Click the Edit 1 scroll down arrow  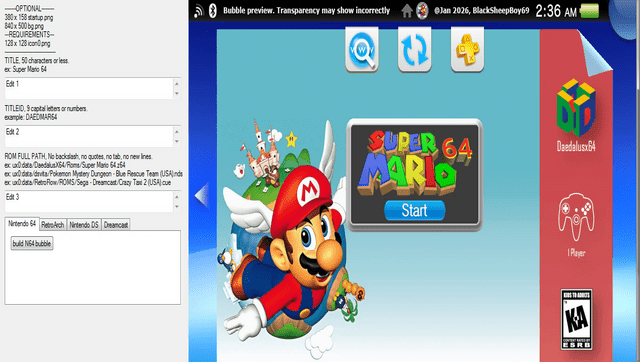tap(177, 93)
